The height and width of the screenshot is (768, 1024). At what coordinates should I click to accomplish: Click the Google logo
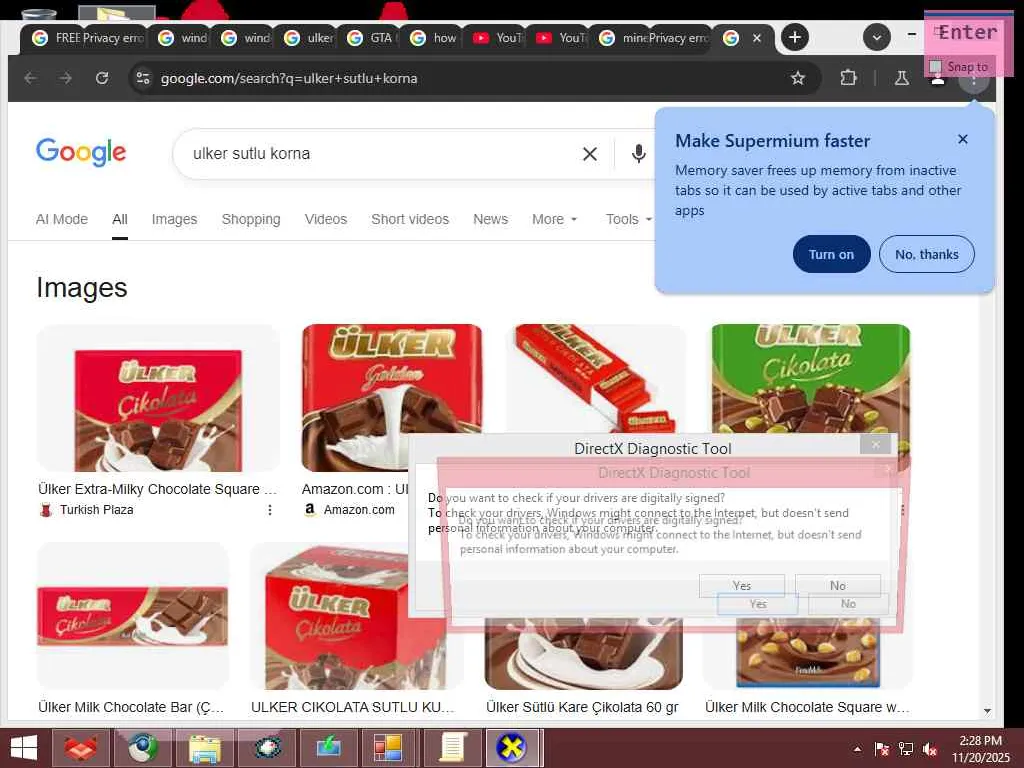click(81, 152)
